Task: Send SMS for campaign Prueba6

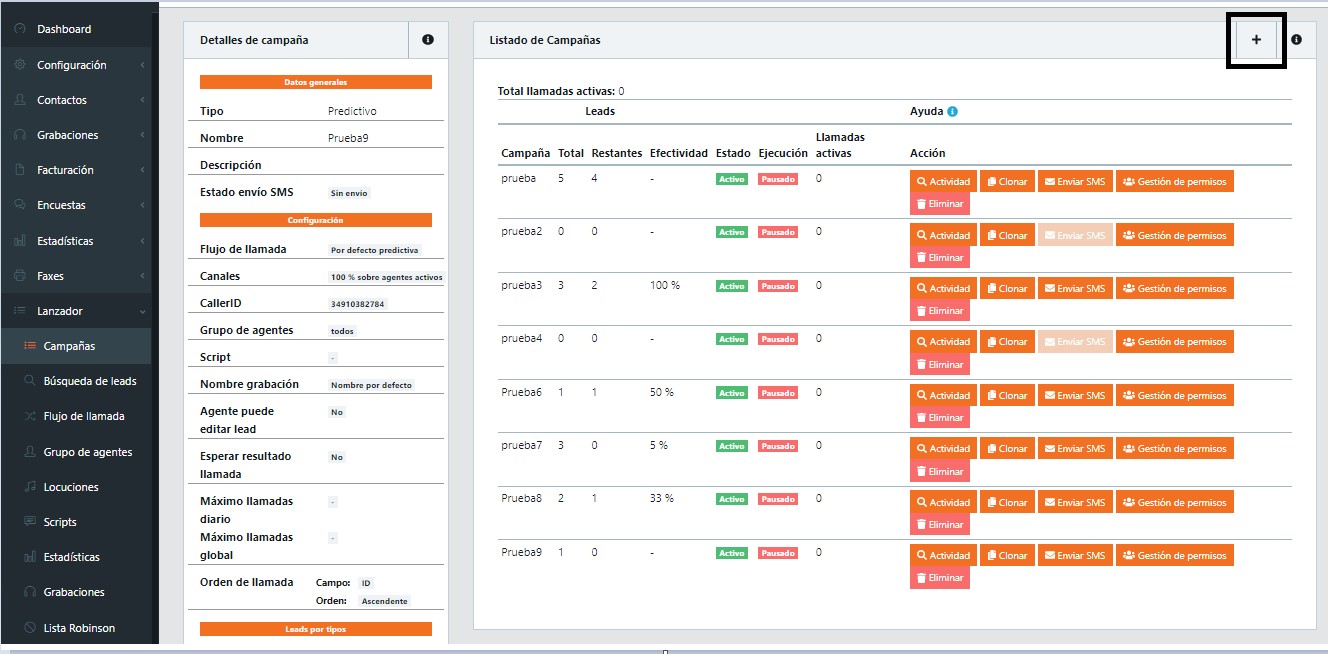Action: click(x=1075, y=395)
